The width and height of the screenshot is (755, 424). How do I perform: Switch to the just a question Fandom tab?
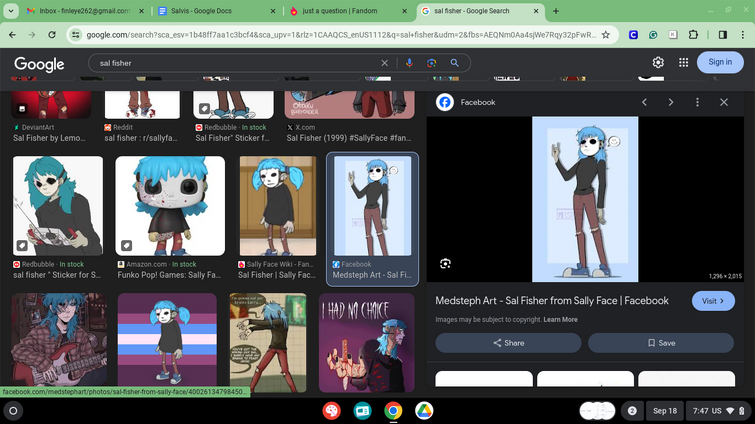click(x=340, y=11)
